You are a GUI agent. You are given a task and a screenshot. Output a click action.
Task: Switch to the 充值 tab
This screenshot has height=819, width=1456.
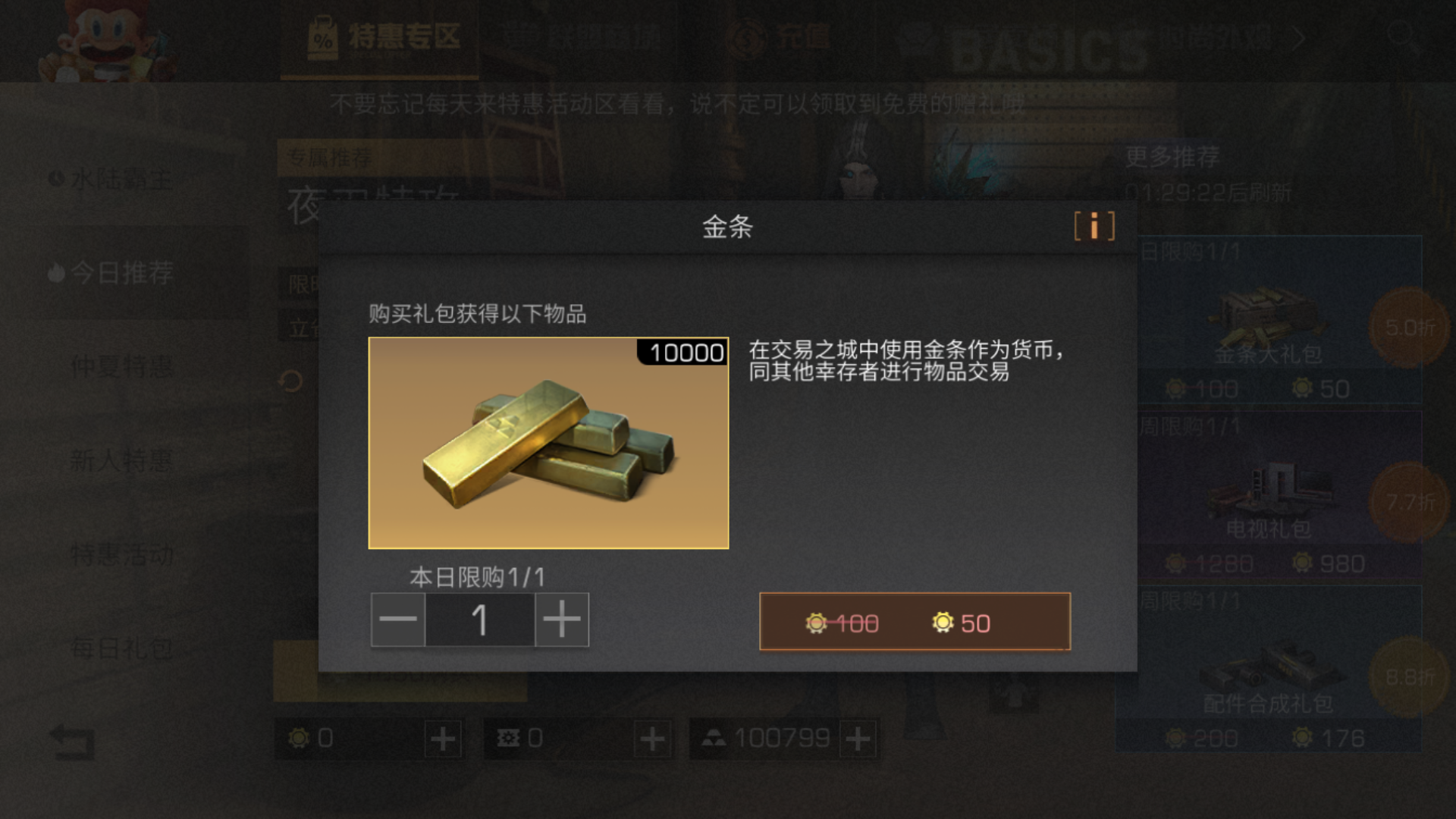[x=781, y=38]
